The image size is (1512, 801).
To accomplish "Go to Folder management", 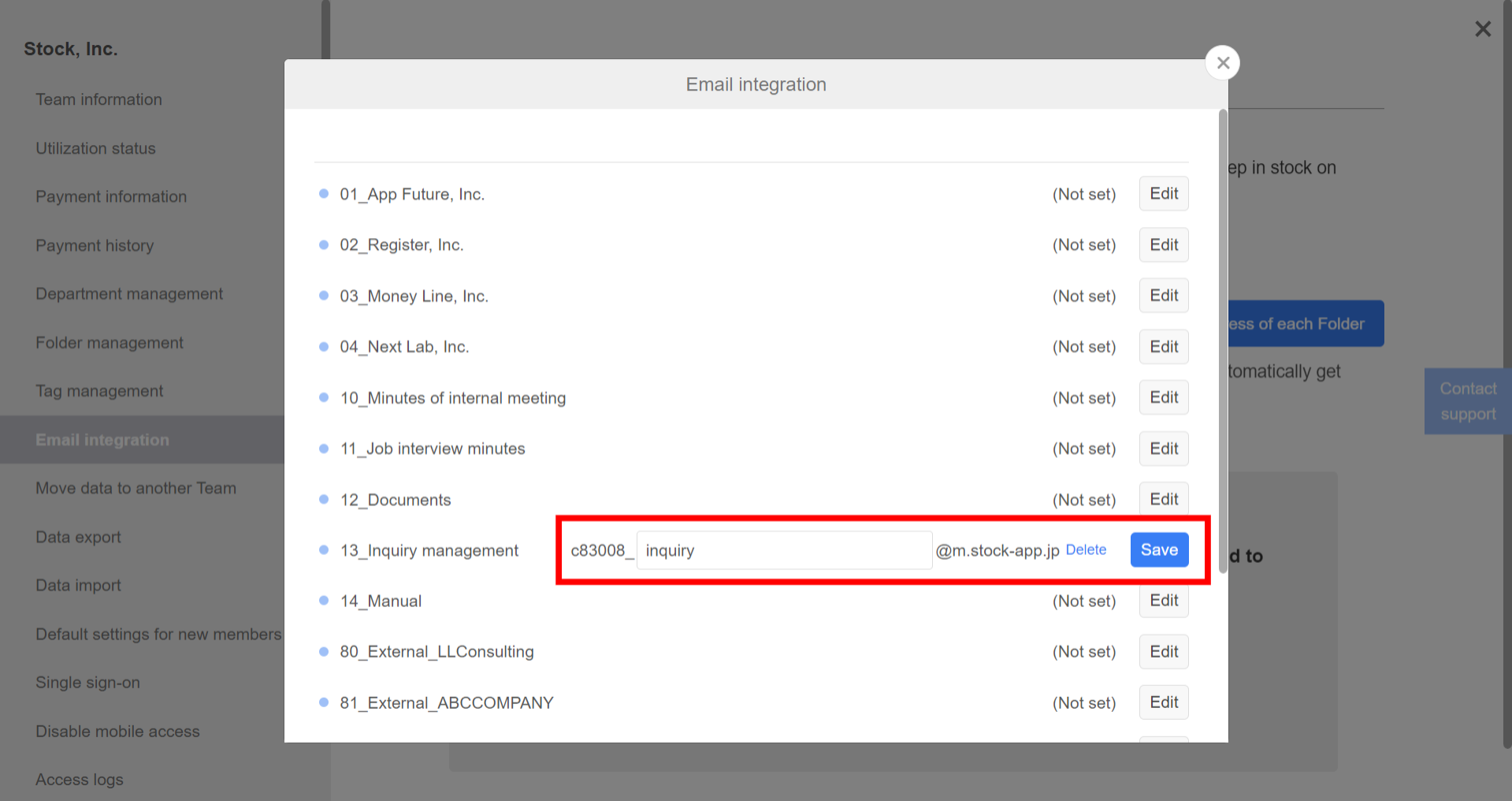I will coord(109,342).
